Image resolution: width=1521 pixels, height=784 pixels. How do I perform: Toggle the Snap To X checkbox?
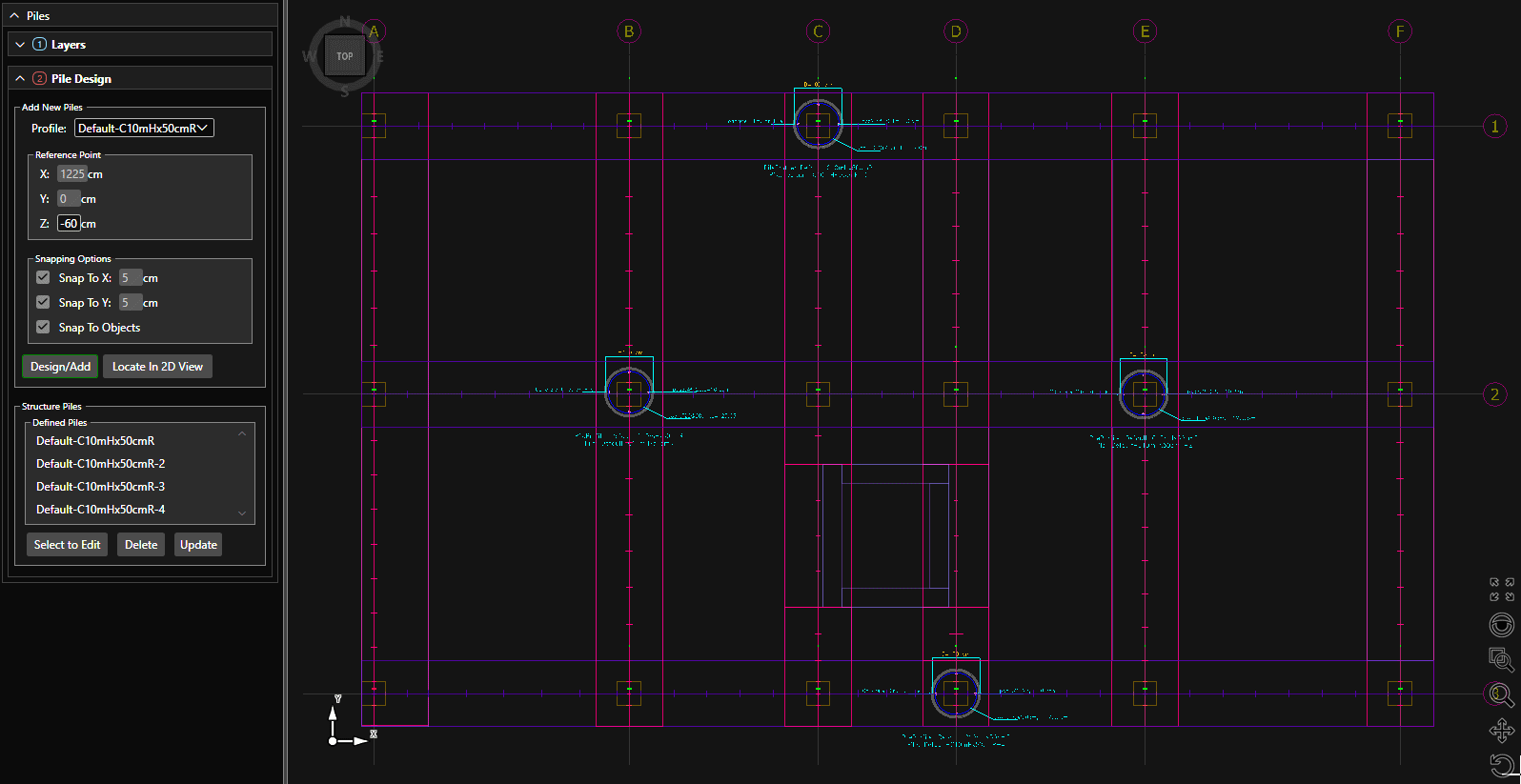pyautogui.click(x=43, y=277)
